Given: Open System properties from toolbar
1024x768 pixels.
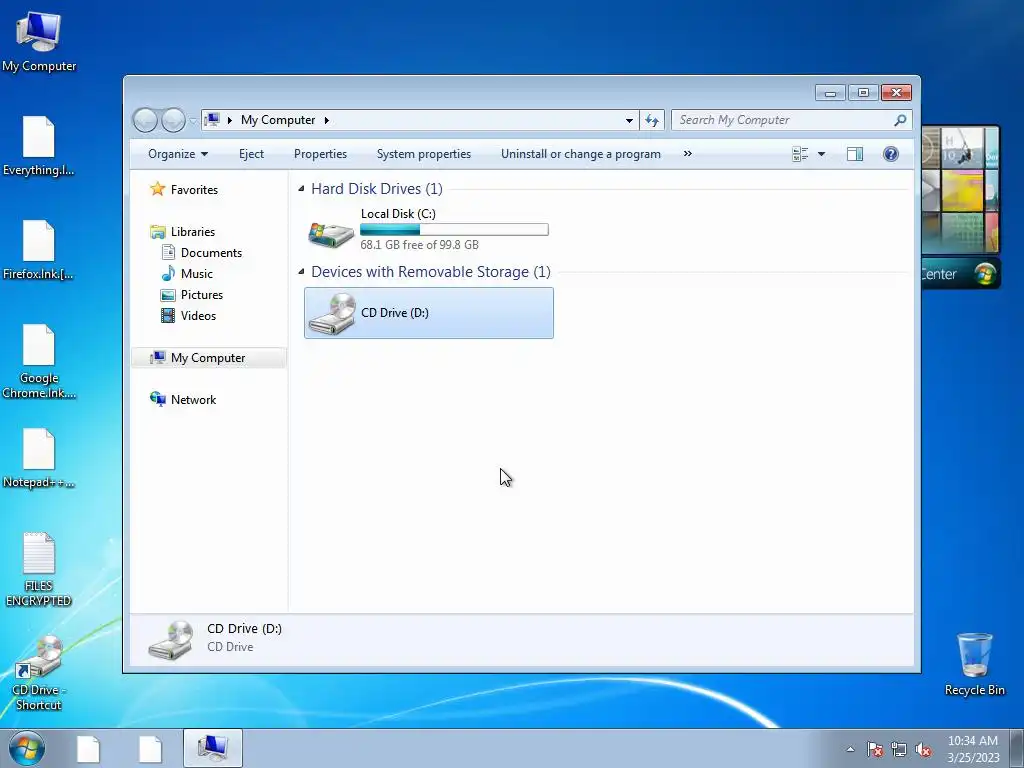Looking at the screenshot, I should (x=424, y=154).
